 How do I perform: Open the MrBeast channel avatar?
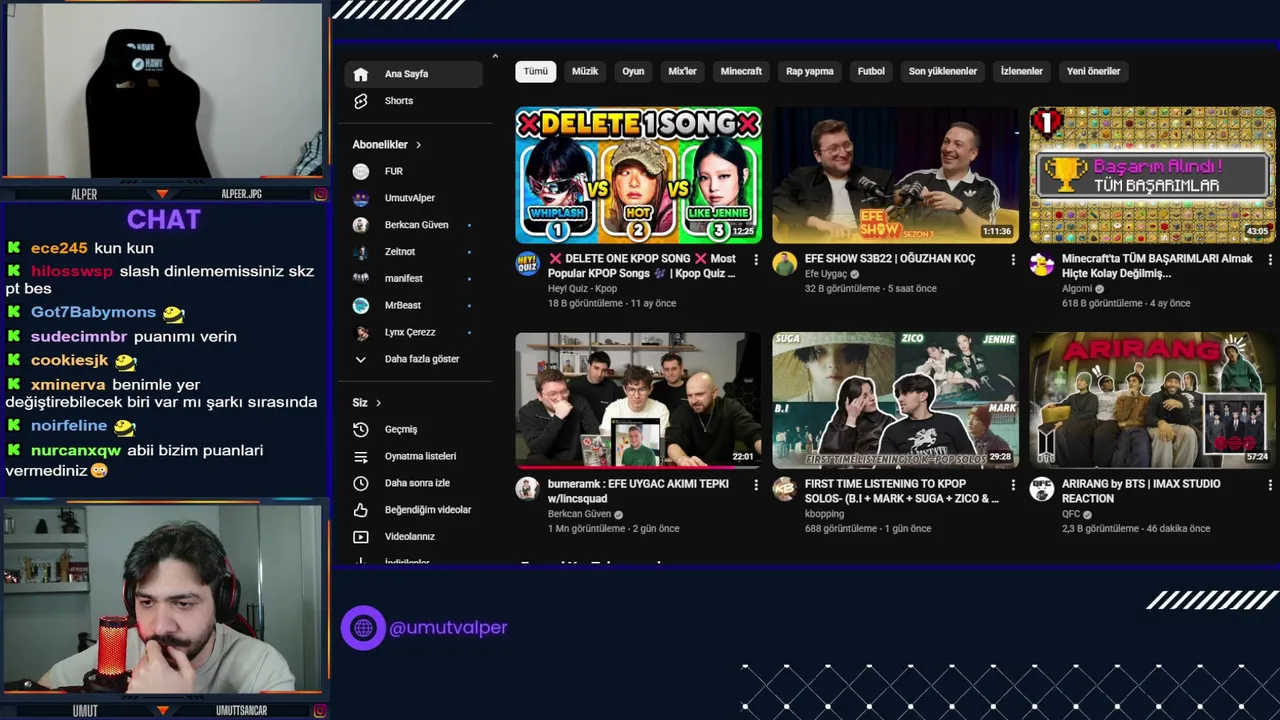[361, 305]
